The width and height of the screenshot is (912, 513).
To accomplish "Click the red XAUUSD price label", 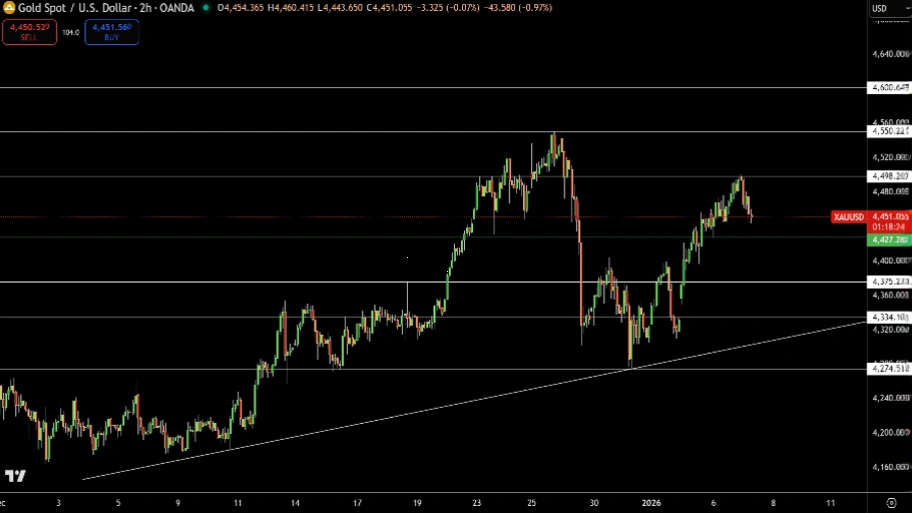I will [x=846, y=216].
